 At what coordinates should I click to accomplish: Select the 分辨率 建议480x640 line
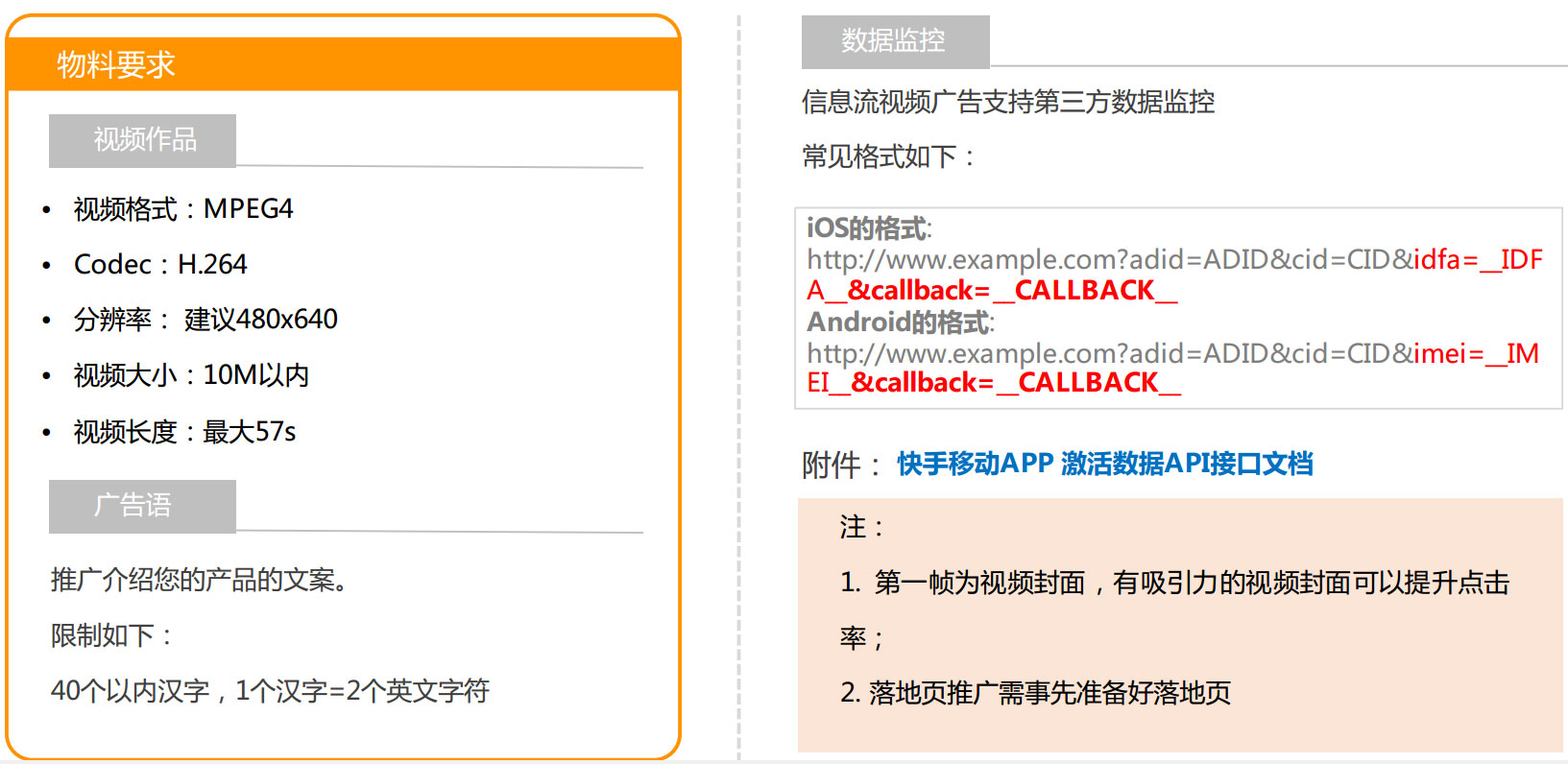(x=205, y=320)
